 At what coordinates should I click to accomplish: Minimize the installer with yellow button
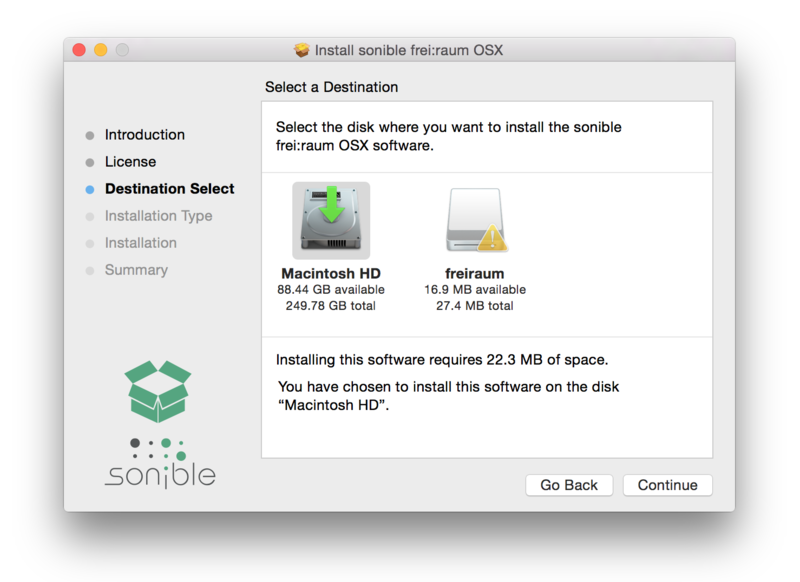101,50
